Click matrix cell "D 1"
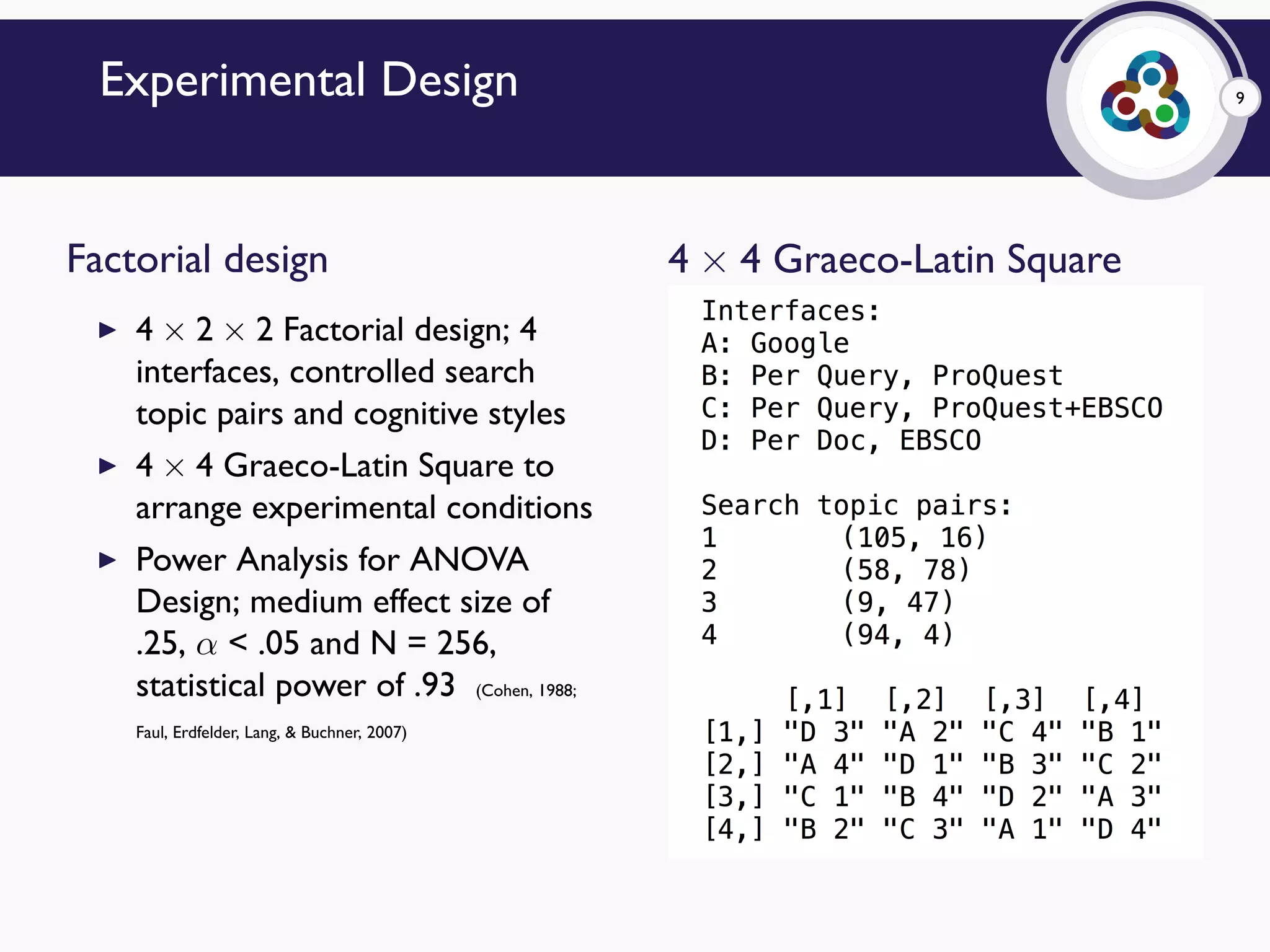This screenshot has width=1270, height=952. click(923, 764)
